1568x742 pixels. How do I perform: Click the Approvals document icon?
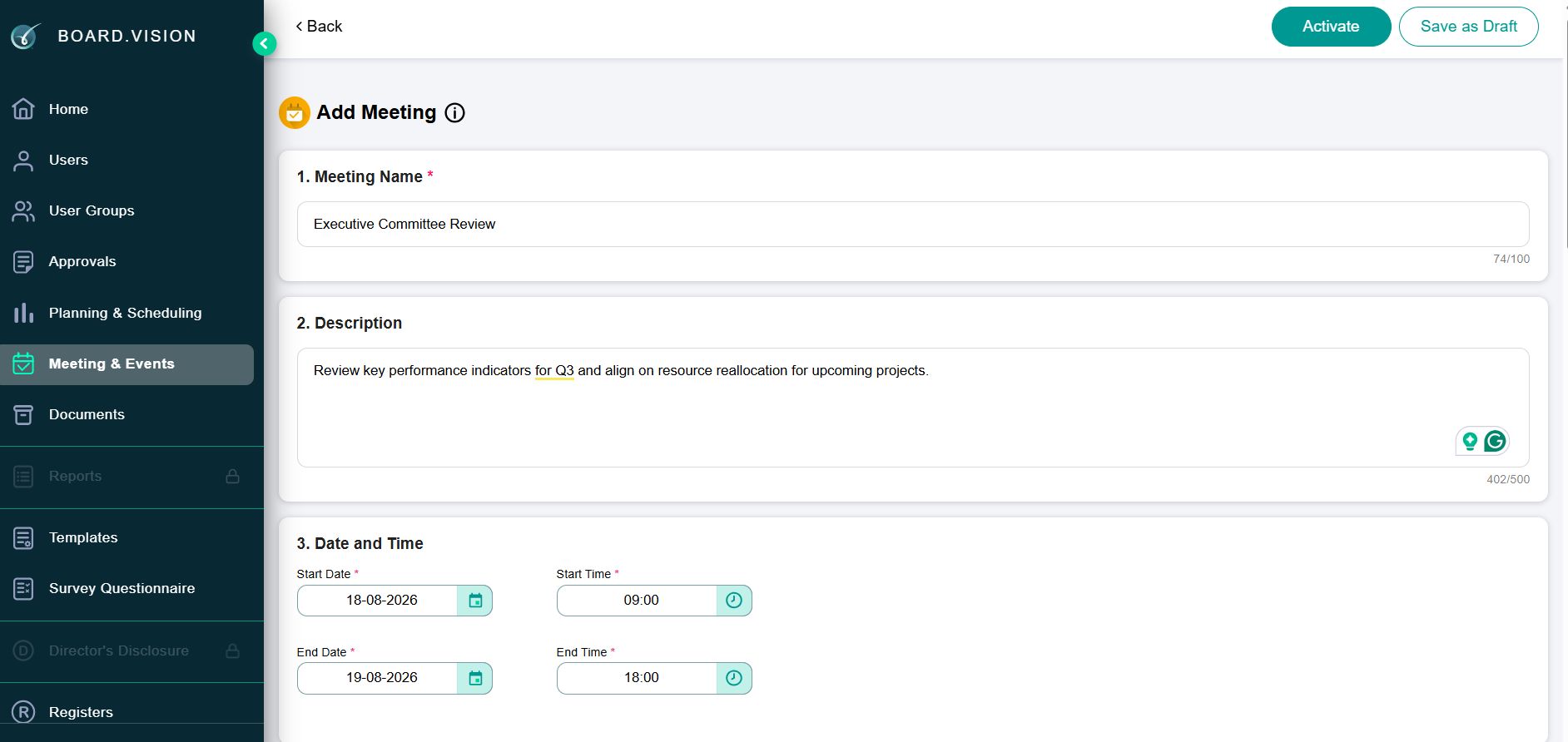click(23, 262)
